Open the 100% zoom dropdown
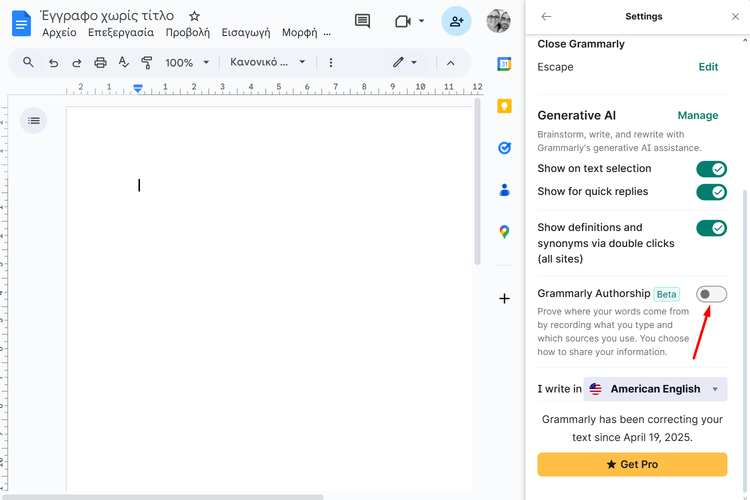750x500 pixels. point(187,63)
